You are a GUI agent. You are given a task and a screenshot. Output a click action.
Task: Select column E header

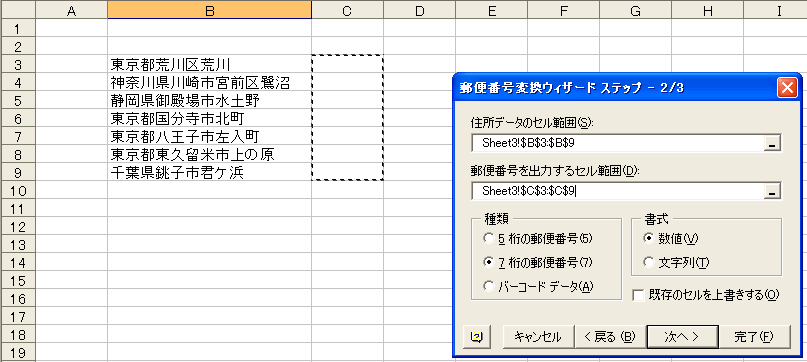tap(492, 11)
